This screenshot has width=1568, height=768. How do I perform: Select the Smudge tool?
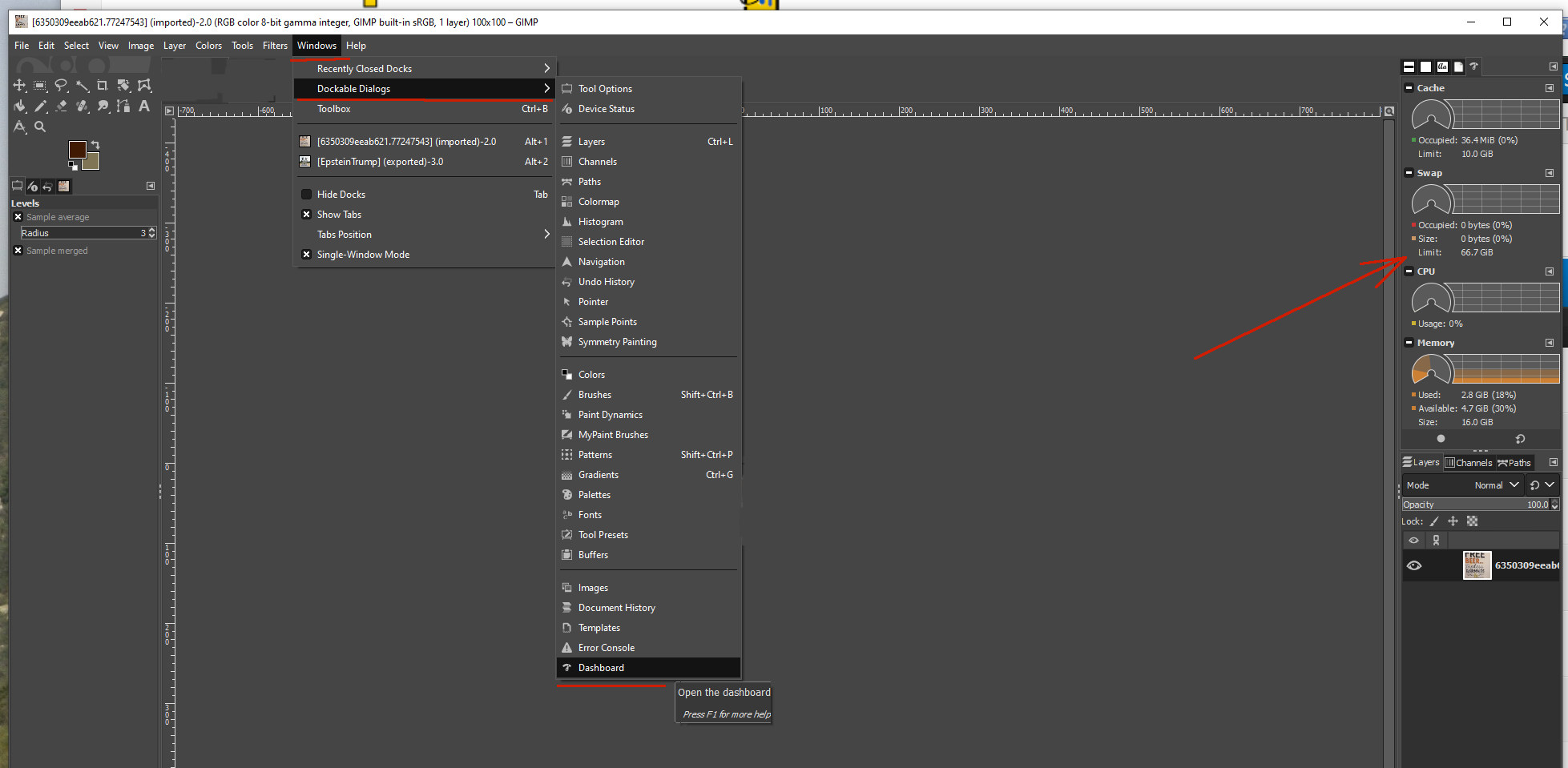[103, 106]
